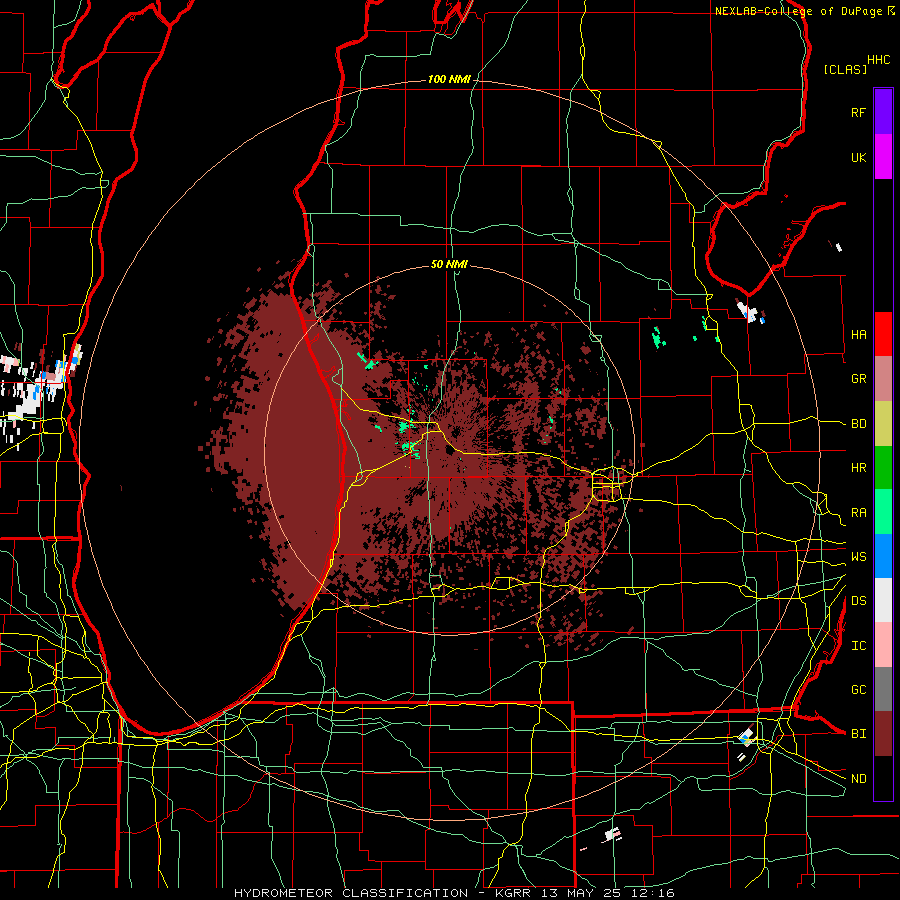Click the 50 NMI range ring label
The height and width of the screenshot is (900, 900).
pos(449,264)
